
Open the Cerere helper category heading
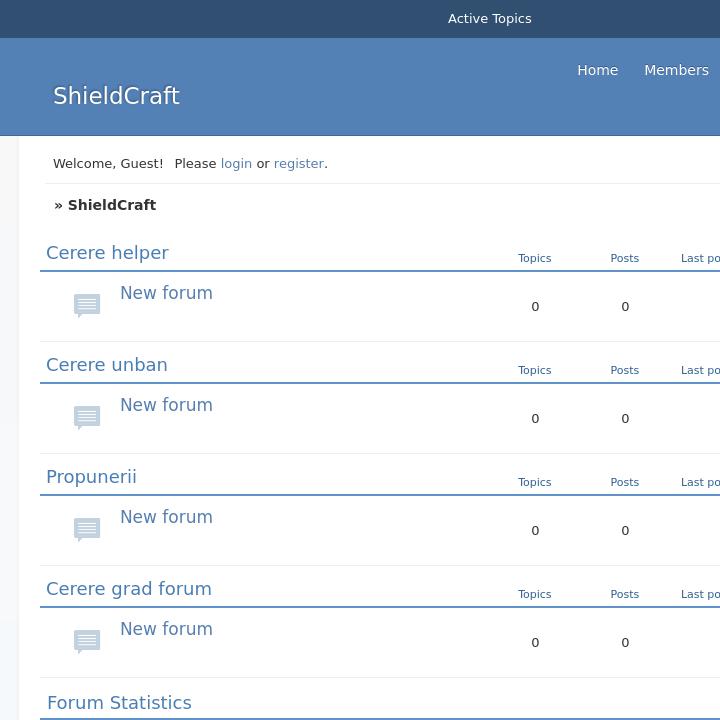click(107, 253)
